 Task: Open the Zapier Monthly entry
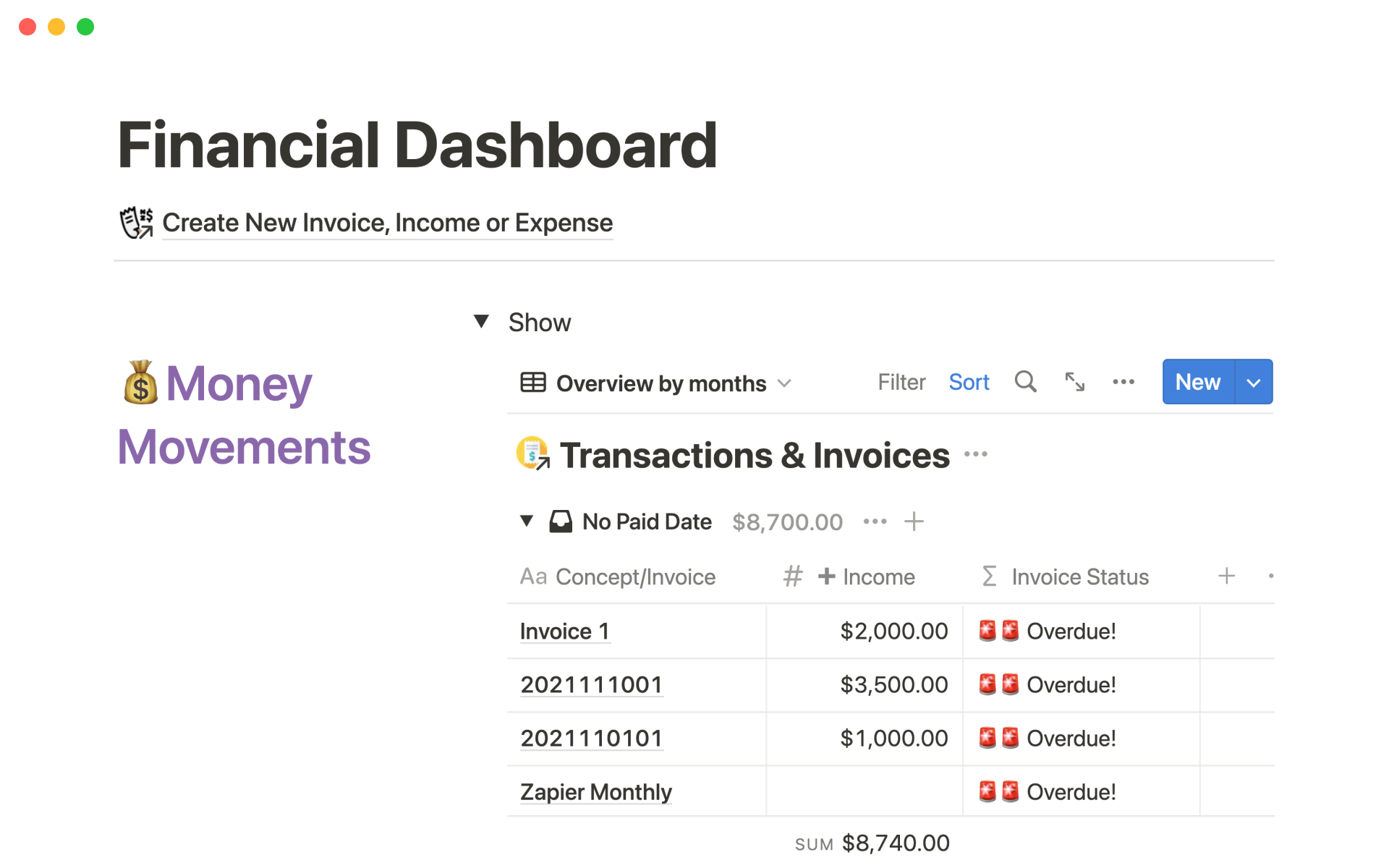595,792
